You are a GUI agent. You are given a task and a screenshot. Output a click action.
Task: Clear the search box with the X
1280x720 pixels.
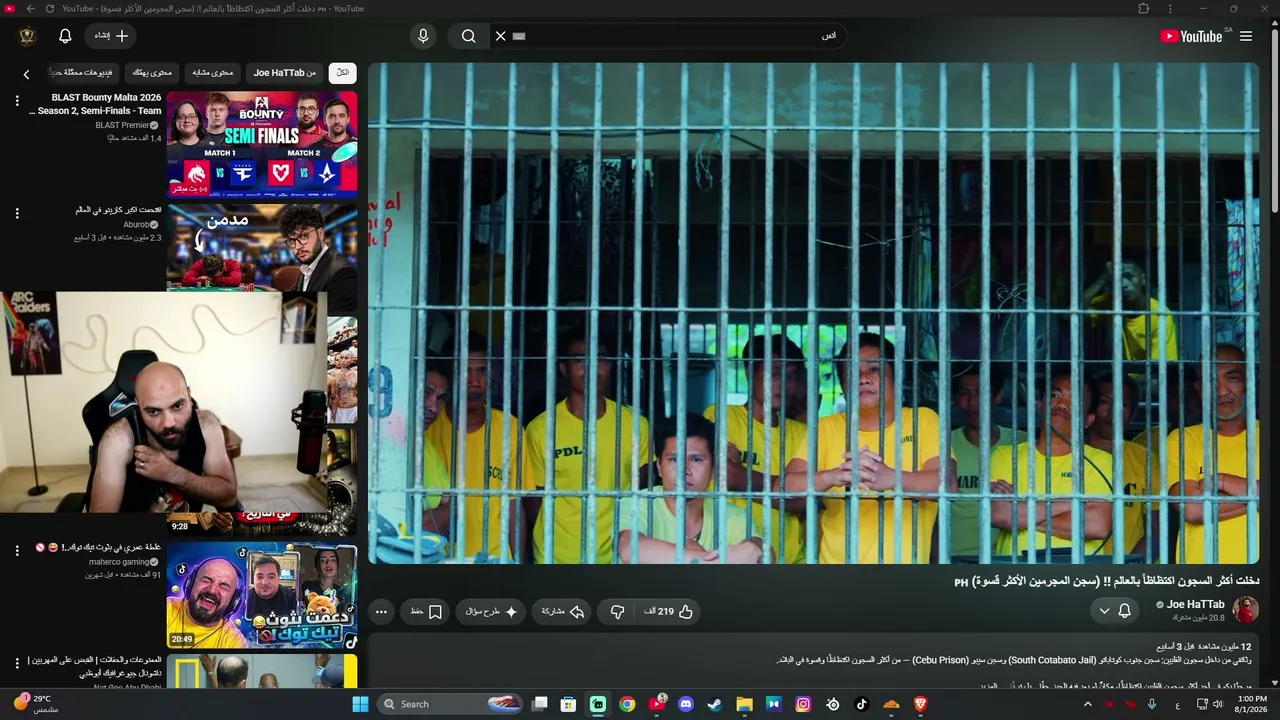coord(501,36)
